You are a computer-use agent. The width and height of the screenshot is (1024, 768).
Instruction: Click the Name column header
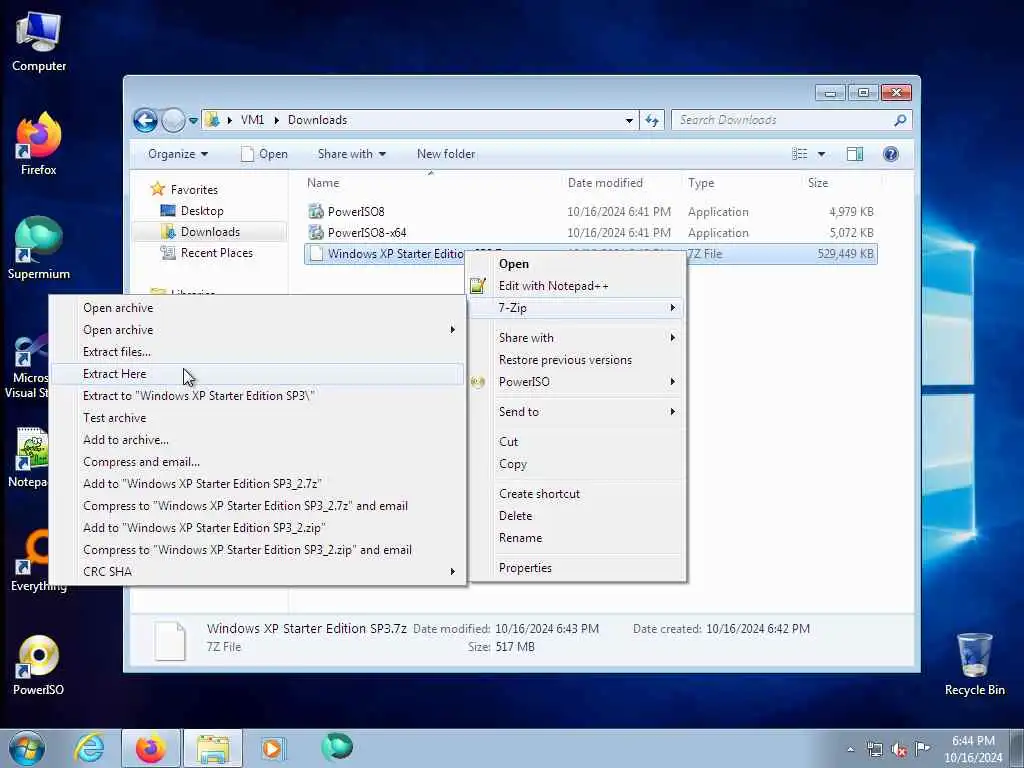[x=431, y=183]
